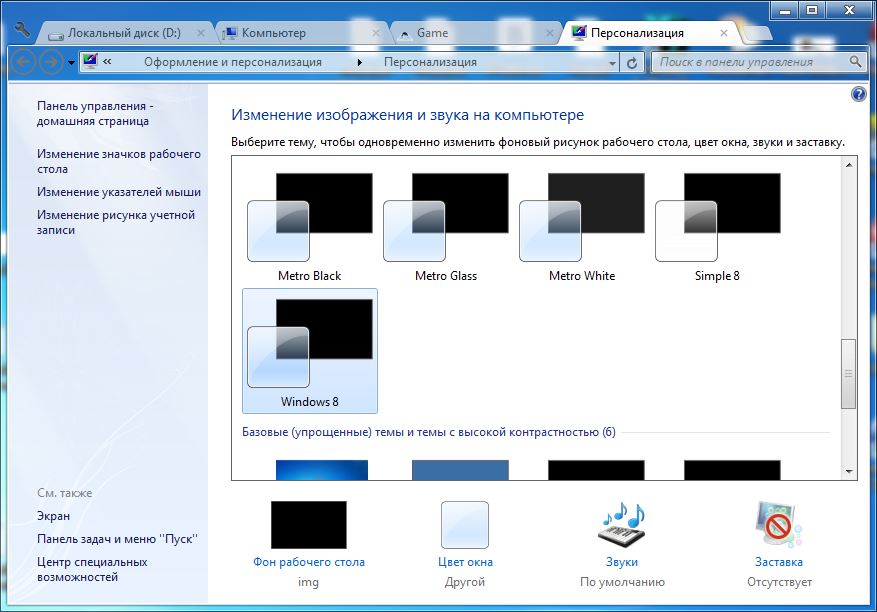Screen dimensions: 877x612
Task: Open a new tab button
Action: (x=757, y=34)
